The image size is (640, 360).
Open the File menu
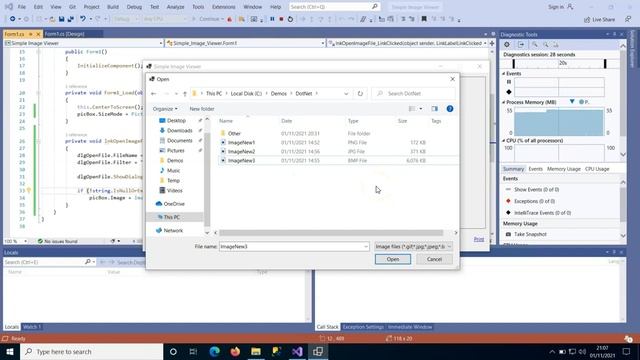22,7
